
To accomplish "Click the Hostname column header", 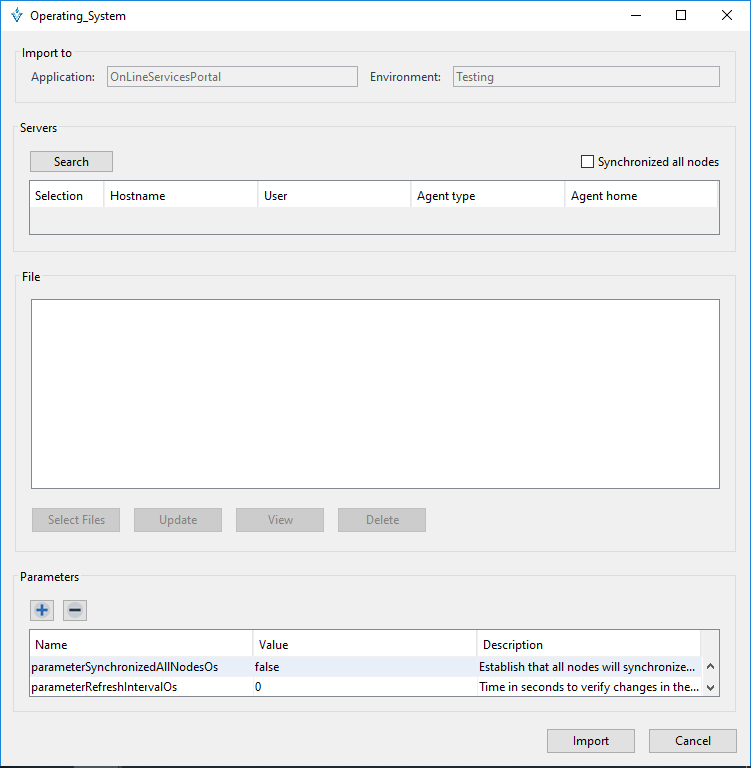I will tap(180, 196).
